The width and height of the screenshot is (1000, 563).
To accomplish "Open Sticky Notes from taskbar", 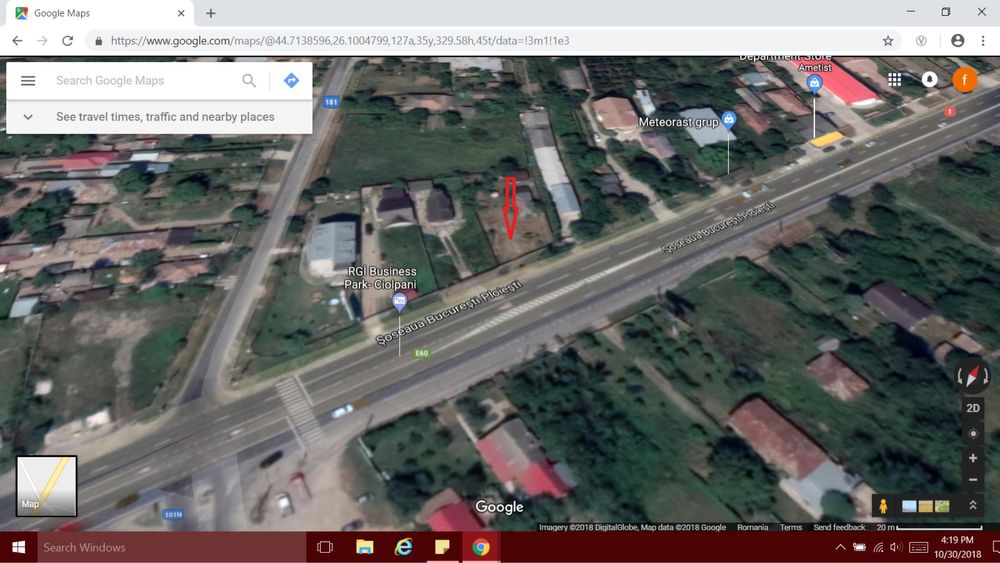I will point(442,547).
